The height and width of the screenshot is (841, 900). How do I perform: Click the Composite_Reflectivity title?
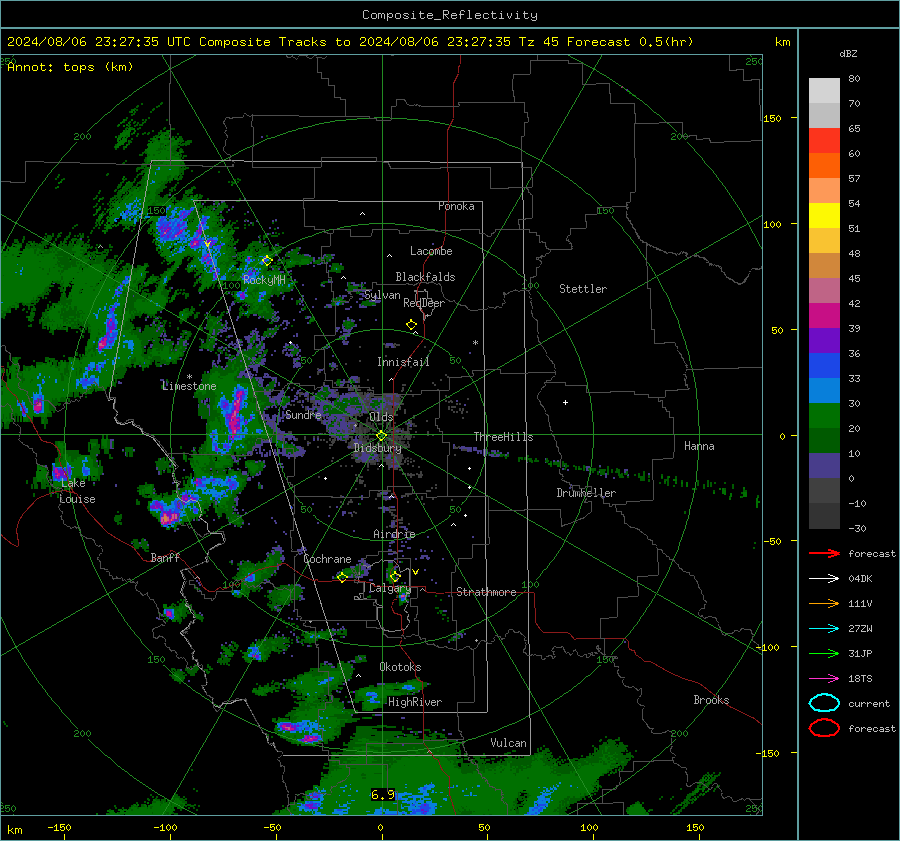pyautogui.click(x=450, y=15)
